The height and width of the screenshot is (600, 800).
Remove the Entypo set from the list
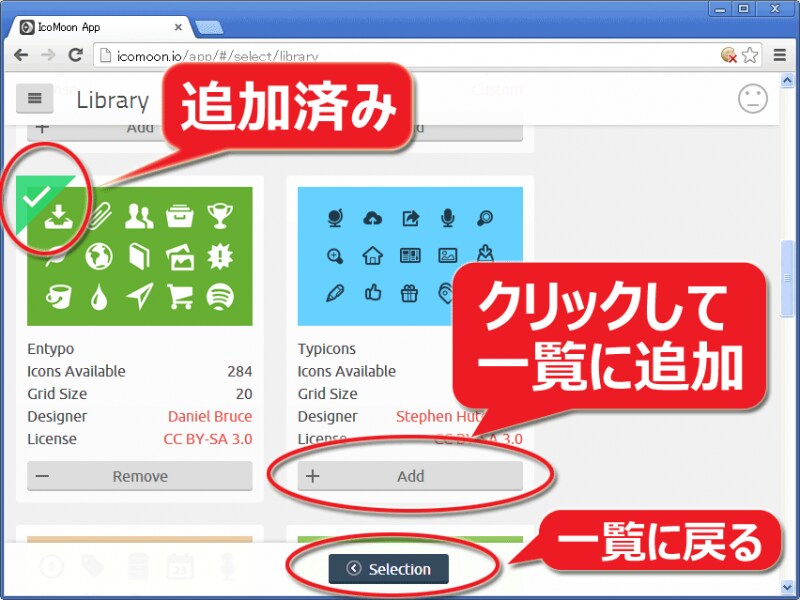[139, 477]
